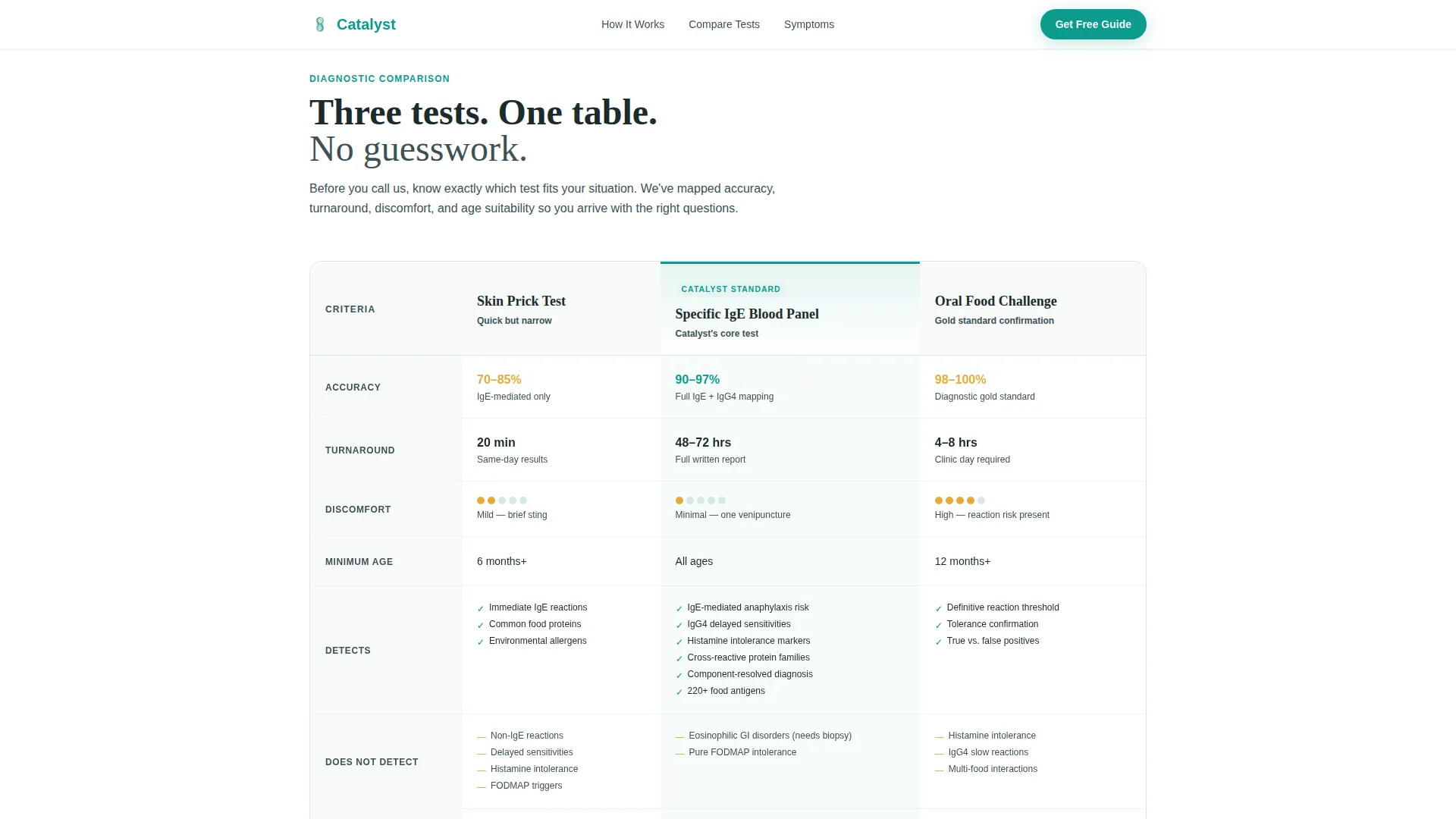
Task: Click the 6 months+ minimum age cell
Action: click(x=561, y=561)
